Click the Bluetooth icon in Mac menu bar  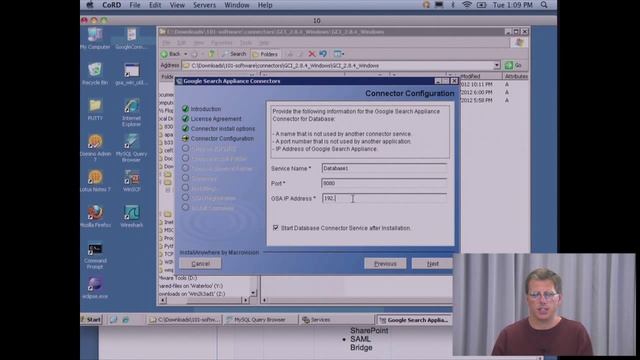coord(453,5)
